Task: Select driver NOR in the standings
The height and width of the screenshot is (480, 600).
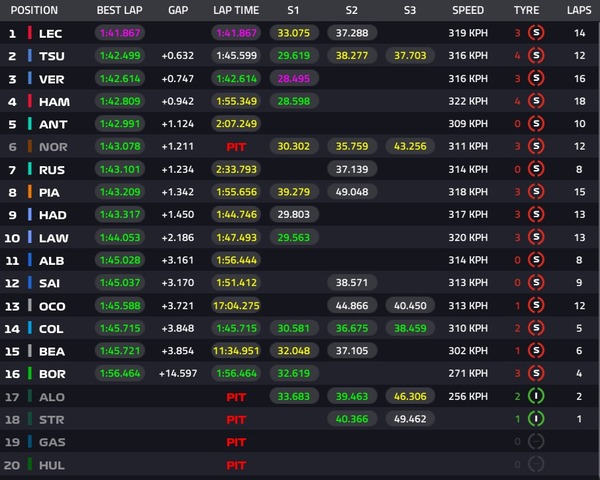Action: click(x=52, y=146)
